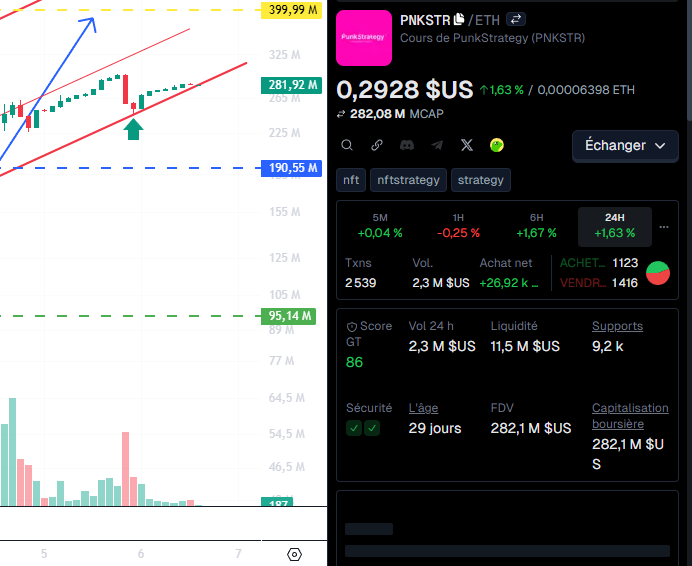This screenshot has width=692, height=566.
Task: Open the X (Twitter) icon
Action: pos(467,145)
